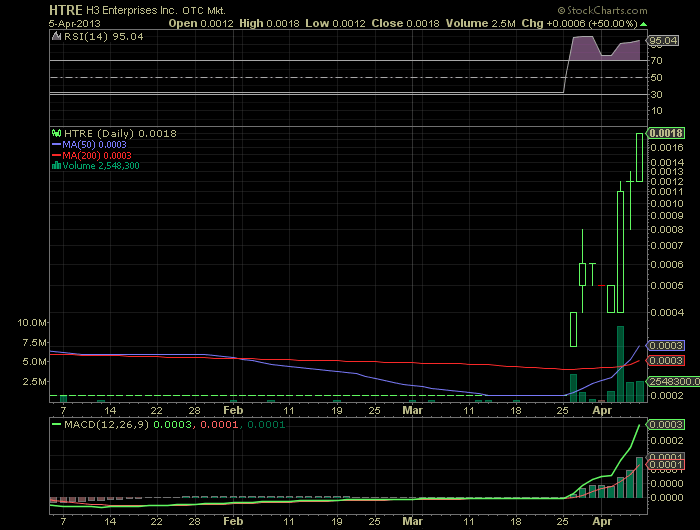Click the RSI(14) 95.04 label
The width and height of the screenshot is (700, 530).
coord(104,37)
